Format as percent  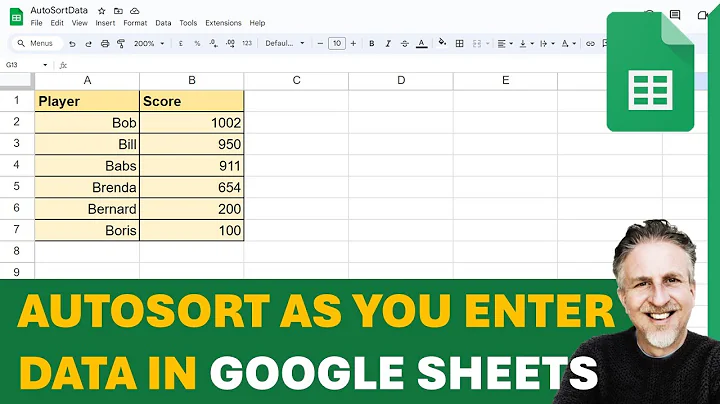(197, 44)
